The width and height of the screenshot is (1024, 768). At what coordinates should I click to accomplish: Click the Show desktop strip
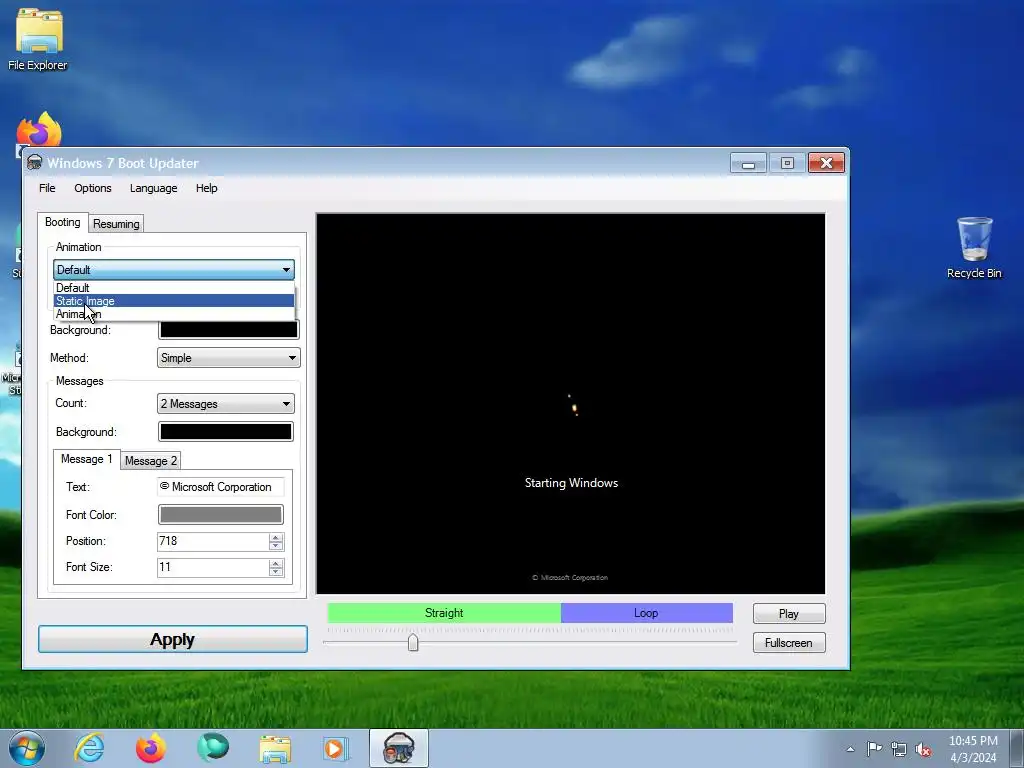pyautogui.click(x=1017, y=748)
